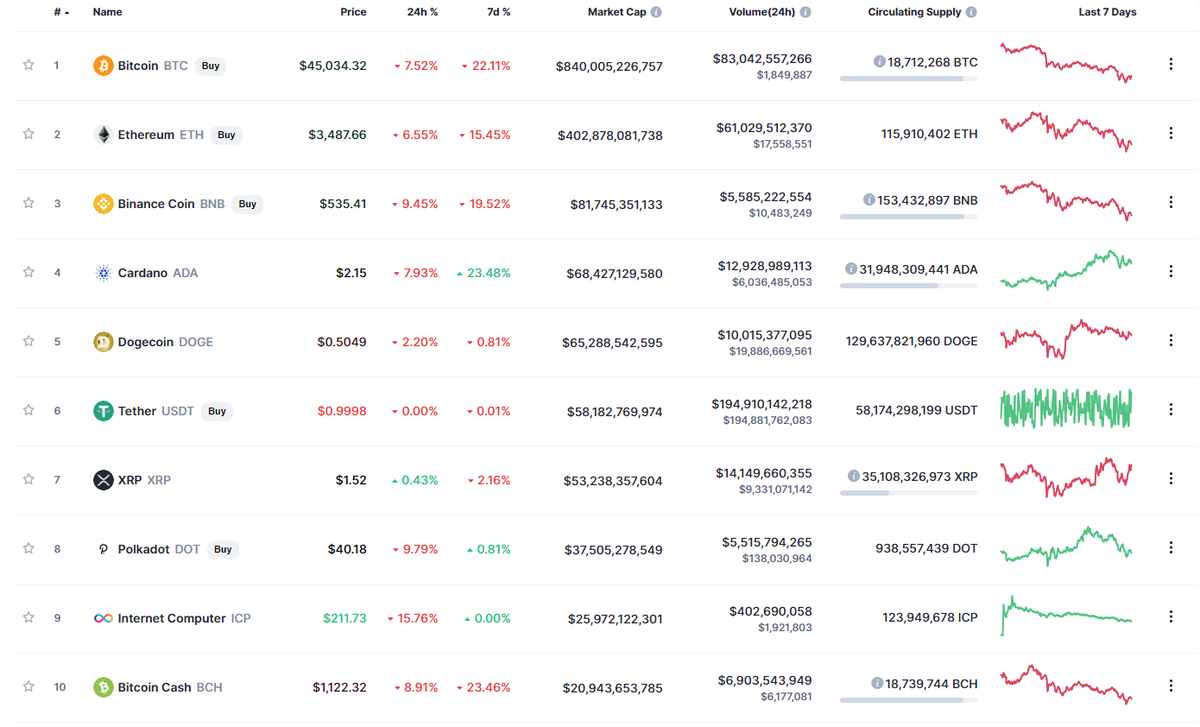This screenshot has width=1200, height=727.
Task: Click the Buy button next to Binance Coin
Action: tap(247, 204)
